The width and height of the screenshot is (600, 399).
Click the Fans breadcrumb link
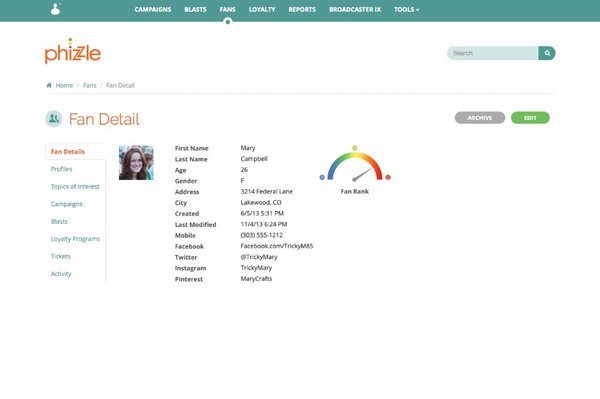click(x=90, y=85)
